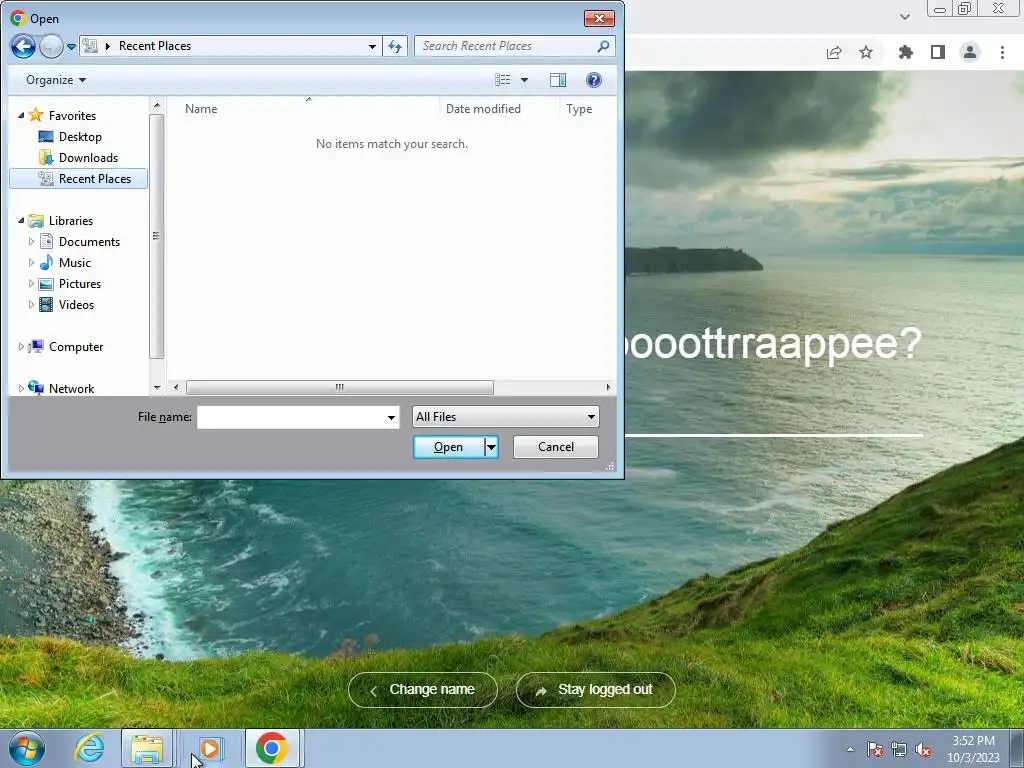Image resolution: width=1024 pixels, height=768 pixels.
Task: Click the Refresh button next to the address bar
Action: pos(395,46)
